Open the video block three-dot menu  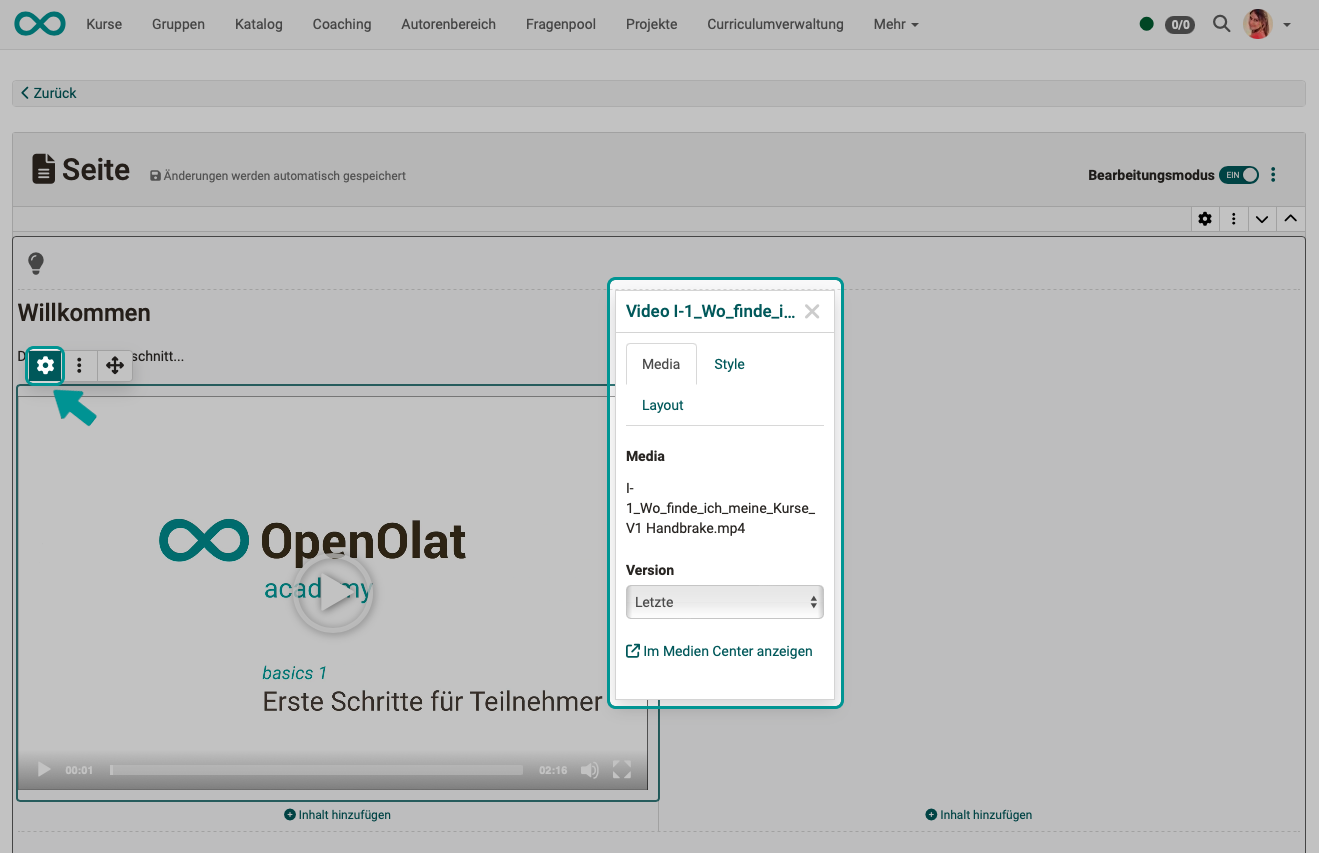(x=80, y=366)
